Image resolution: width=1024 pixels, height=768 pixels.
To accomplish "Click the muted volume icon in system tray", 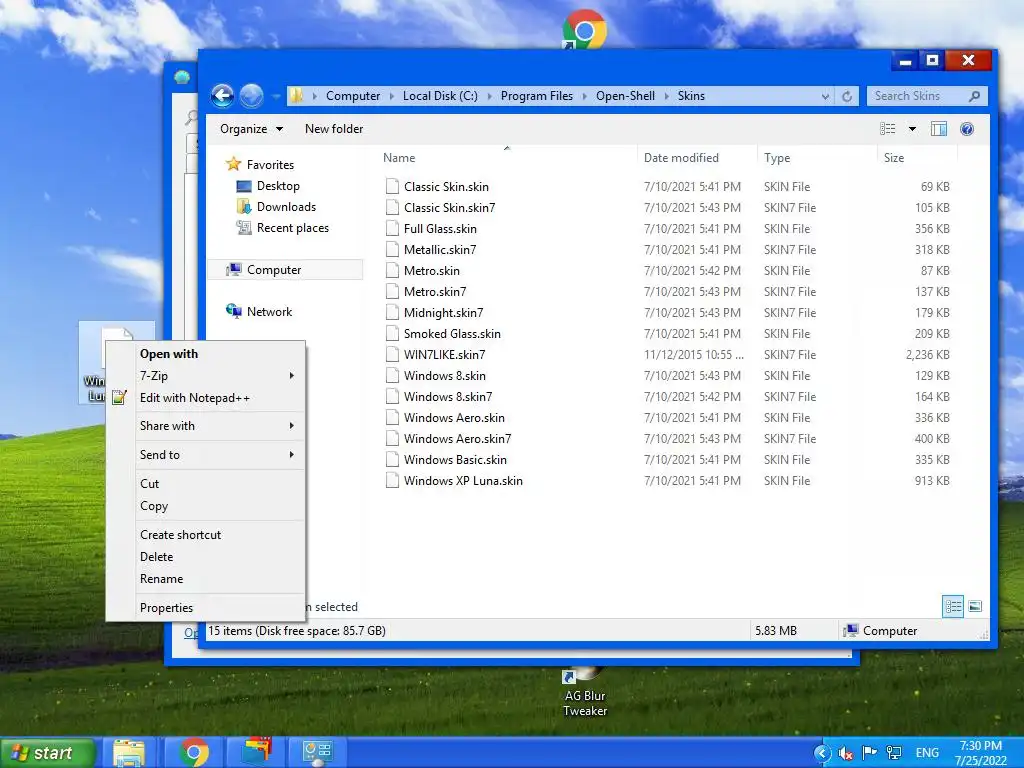I will pyautogui.click(x=846, y=754).
